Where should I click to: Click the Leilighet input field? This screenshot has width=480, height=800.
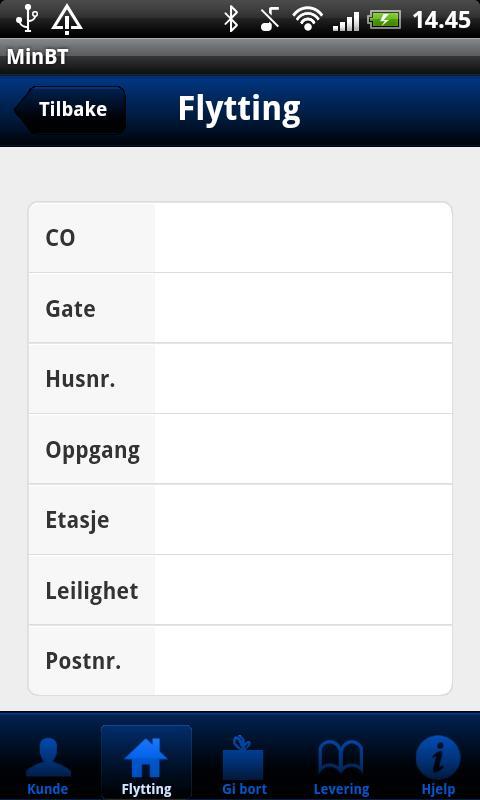click(x=303, y=590)
